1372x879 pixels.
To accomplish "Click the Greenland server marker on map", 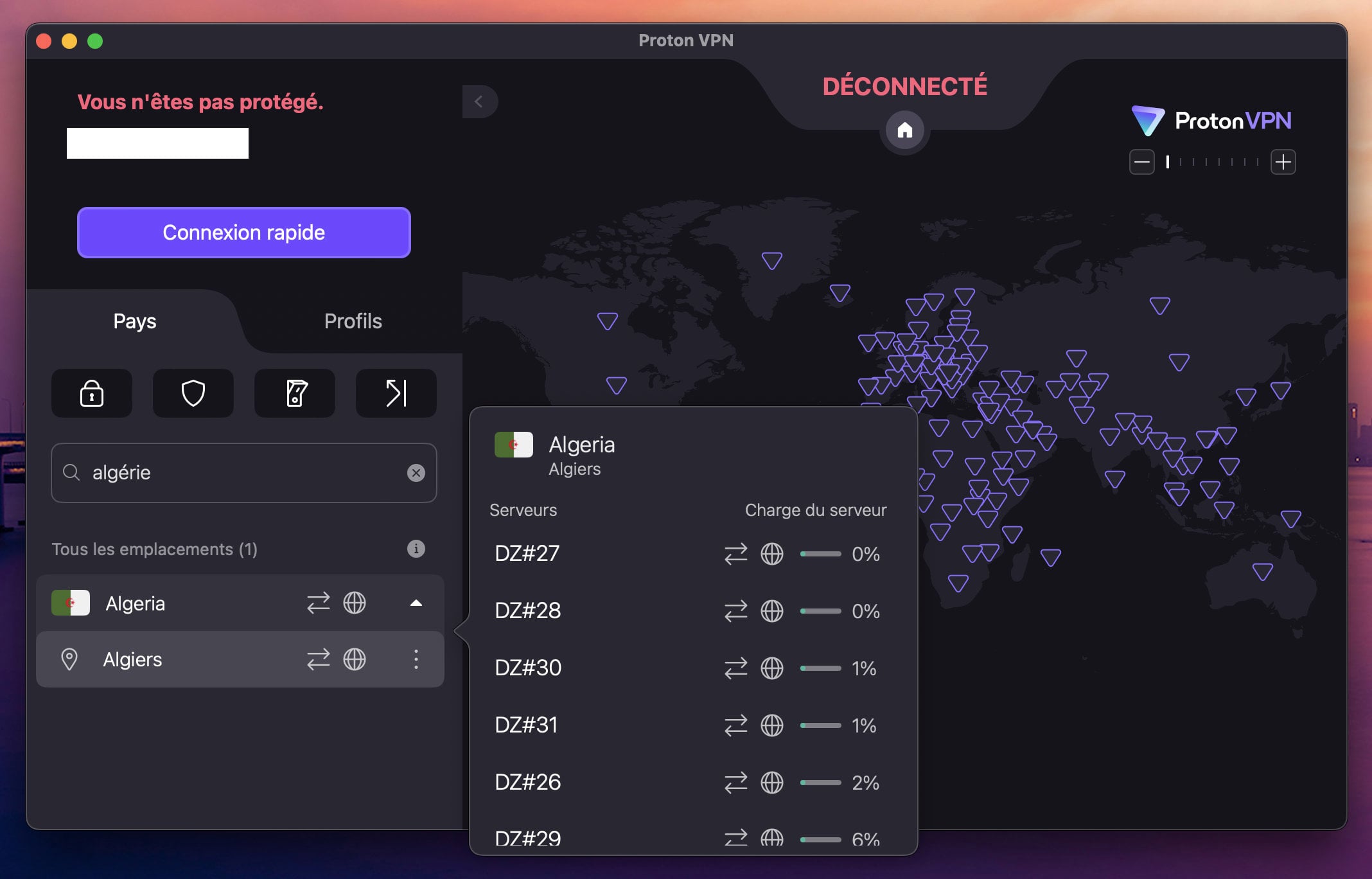I will tap(771, 260).
